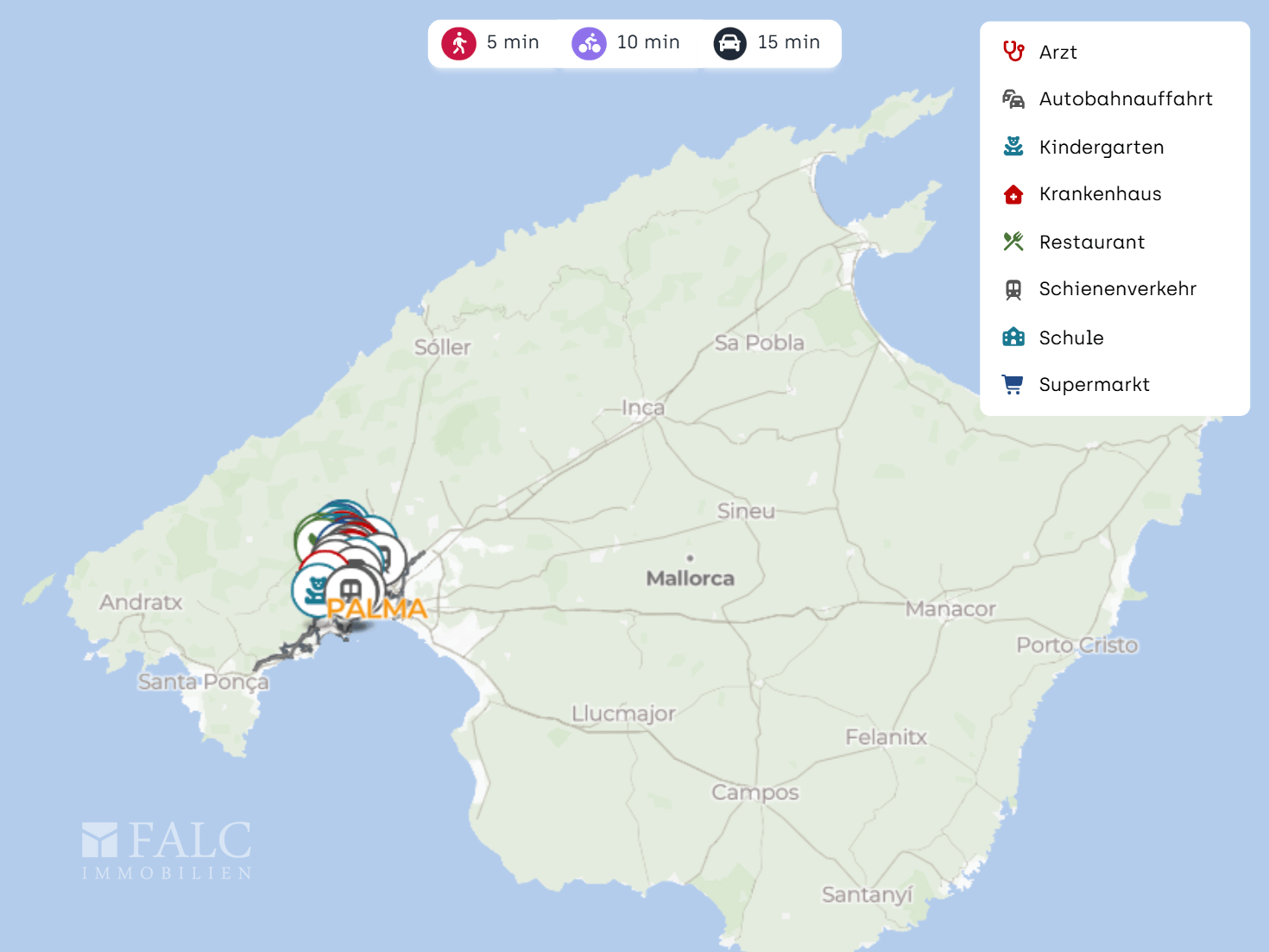Click the teddy bear icon in the legend
This screenshot has width=1269, height=952.
pyautogui.click(x=1013, y=147)
